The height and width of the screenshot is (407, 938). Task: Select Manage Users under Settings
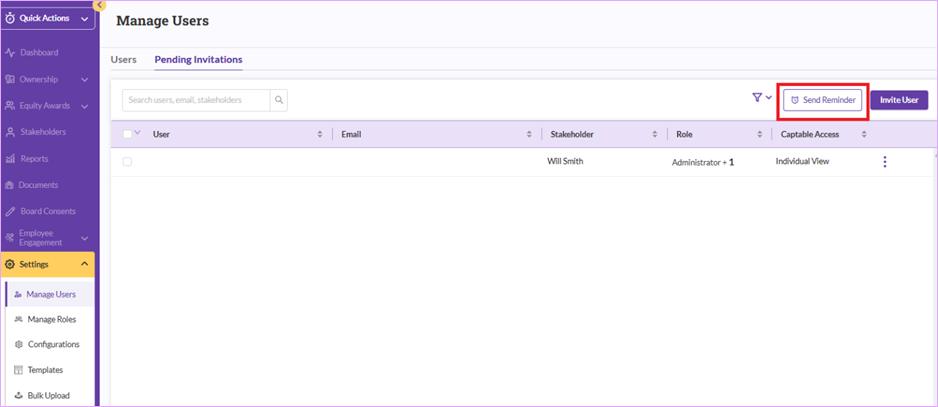click(x=50, y=294)
